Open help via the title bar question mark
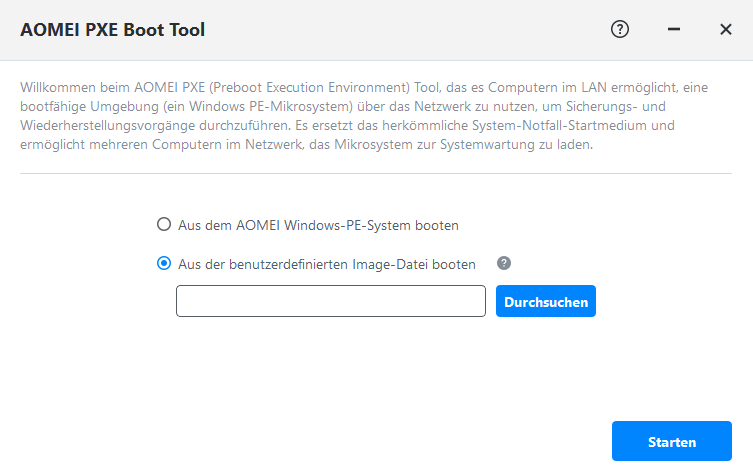Image resolution: width=753 pixels, height=474 pixels. click(620, 29)
